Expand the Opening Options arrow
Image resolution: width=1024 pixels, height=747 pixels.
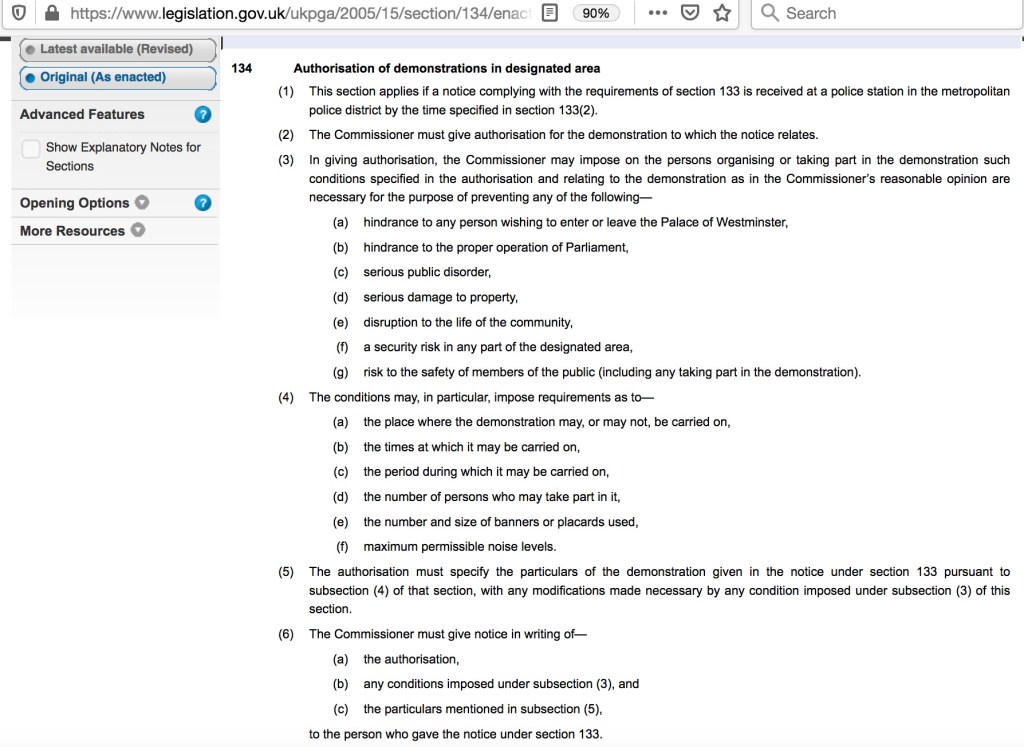pos(142,203)
